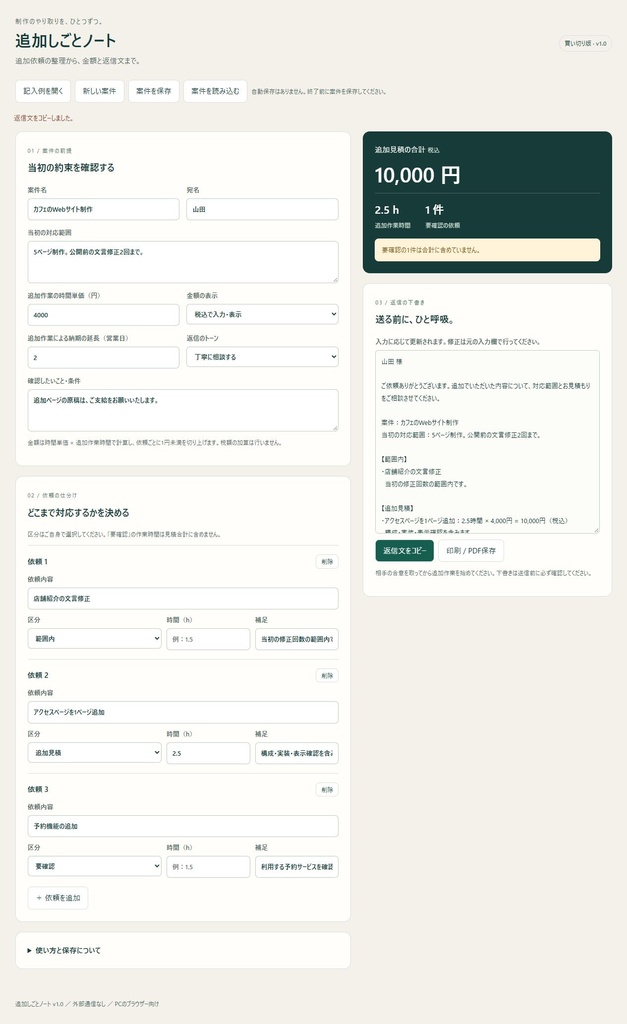Load a case via 案件を読み込む
627x1024 pixels.
(x=216, y=91)
